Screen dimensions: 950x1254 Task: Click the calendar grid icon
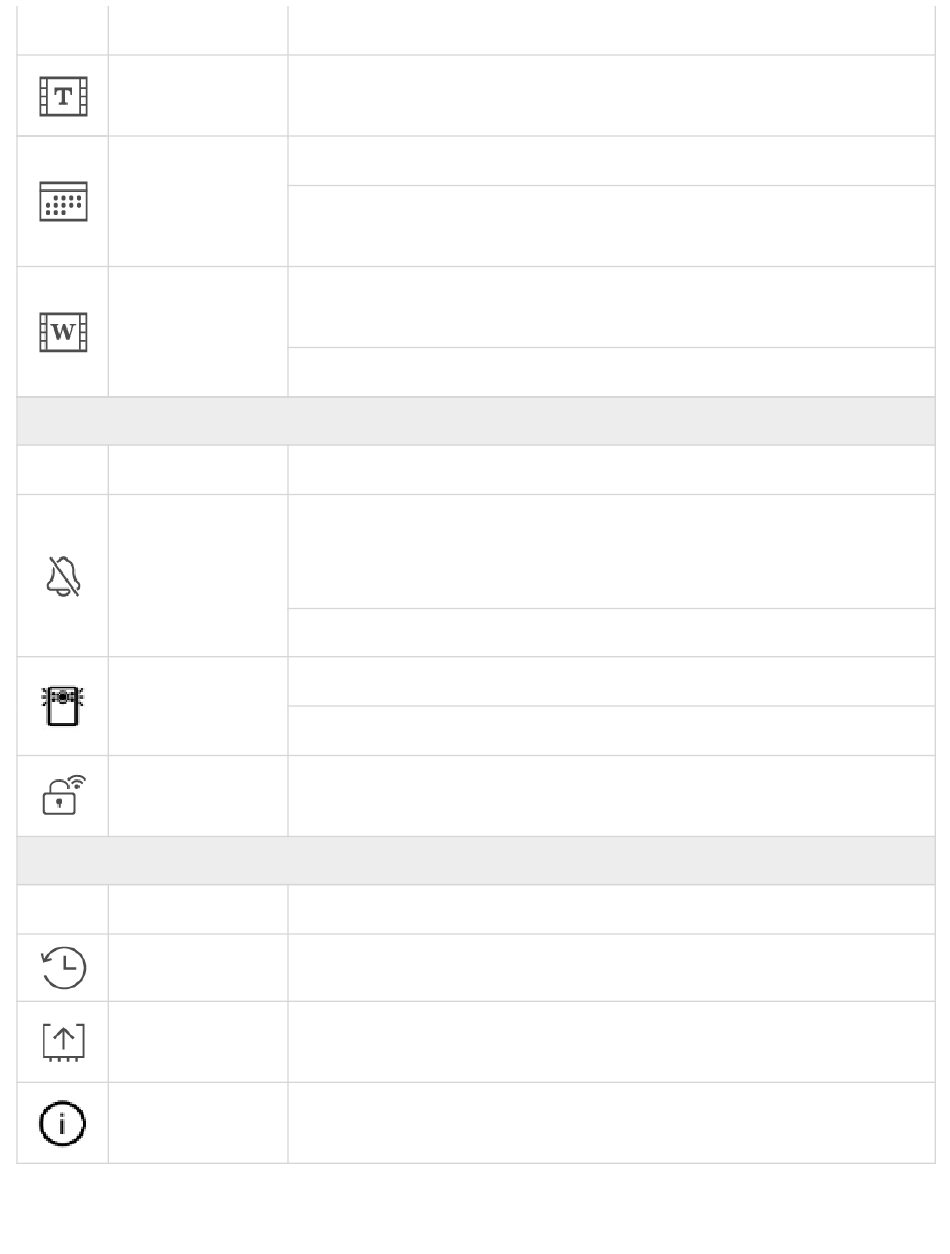(63, 201)
